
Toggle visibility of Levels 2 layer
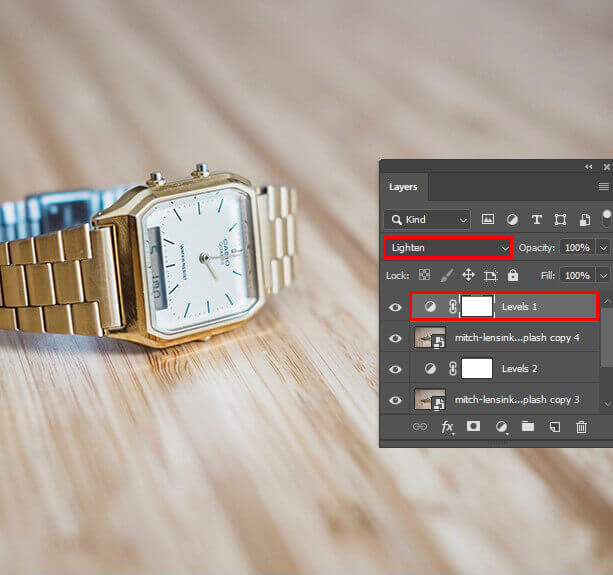(x=395, y=369)
